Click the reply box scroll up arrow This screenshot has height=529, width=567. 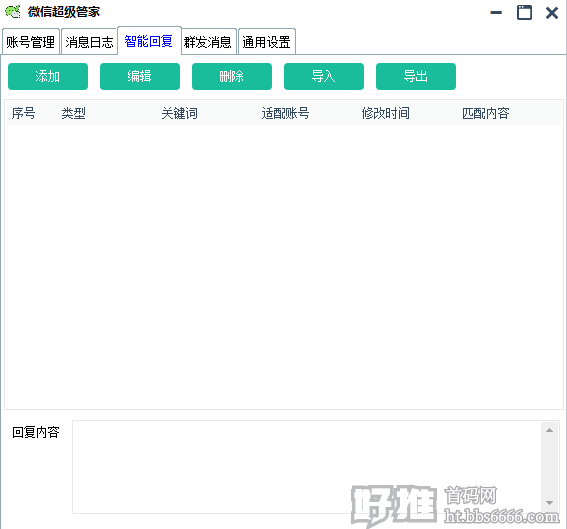[x=550, y=430]
